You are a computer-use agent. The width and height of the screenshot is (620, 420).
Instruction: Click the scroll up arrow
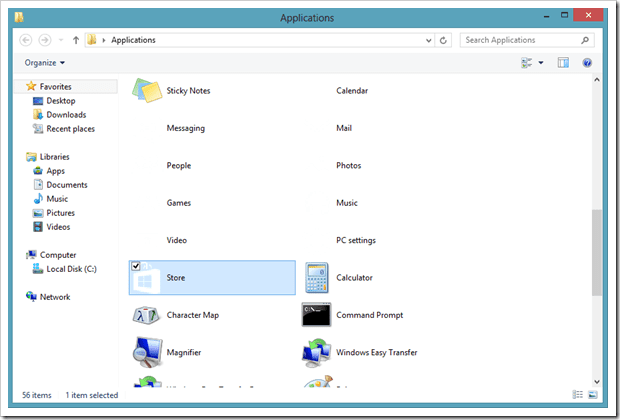pos(597,79)
